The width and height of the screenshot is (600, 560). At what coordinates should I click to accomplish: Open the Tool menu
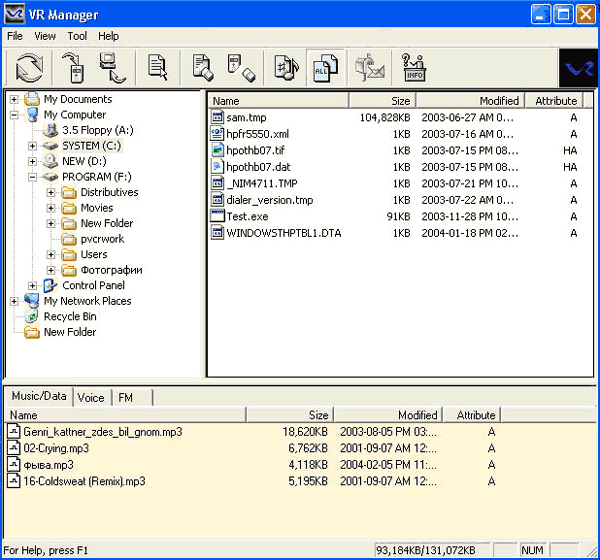coord(77,36)
